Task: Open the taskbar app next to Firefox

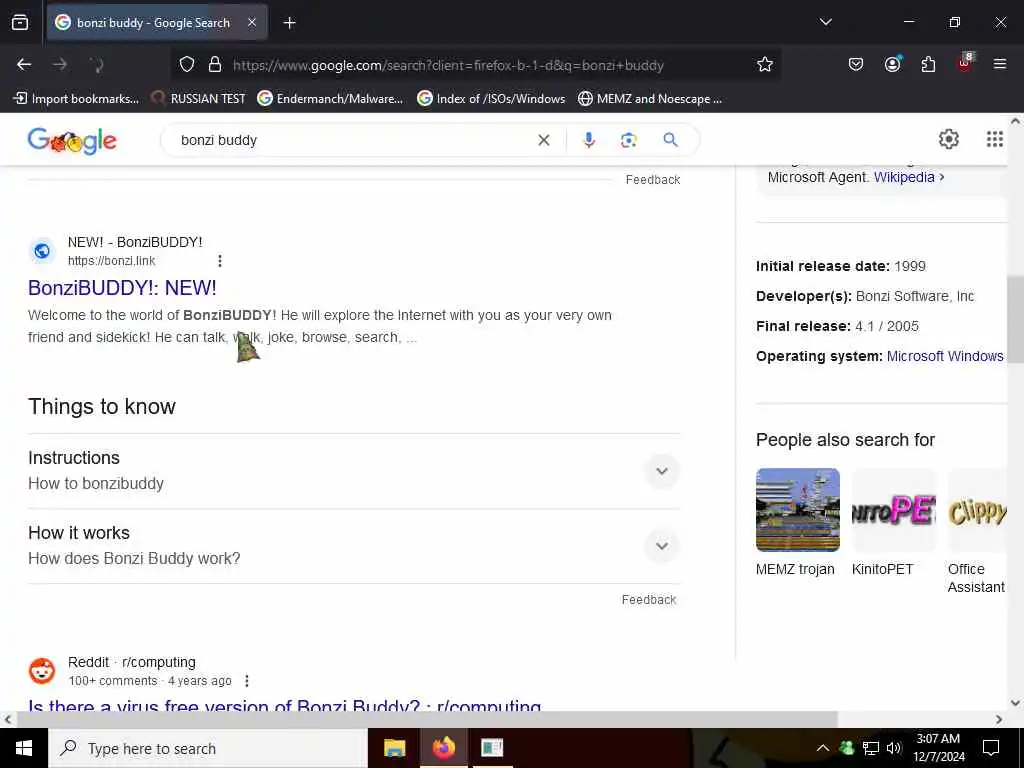Action: tap(492, 748)
